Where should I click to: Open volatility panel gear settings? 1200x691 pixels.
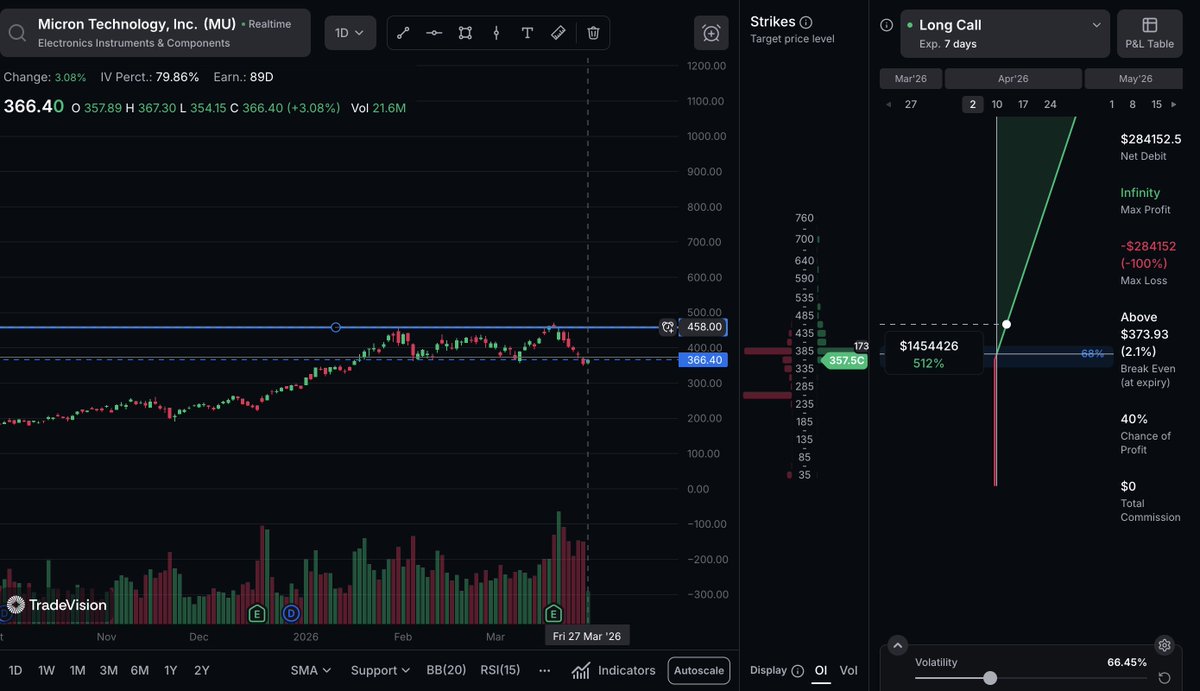[1163, 645]
